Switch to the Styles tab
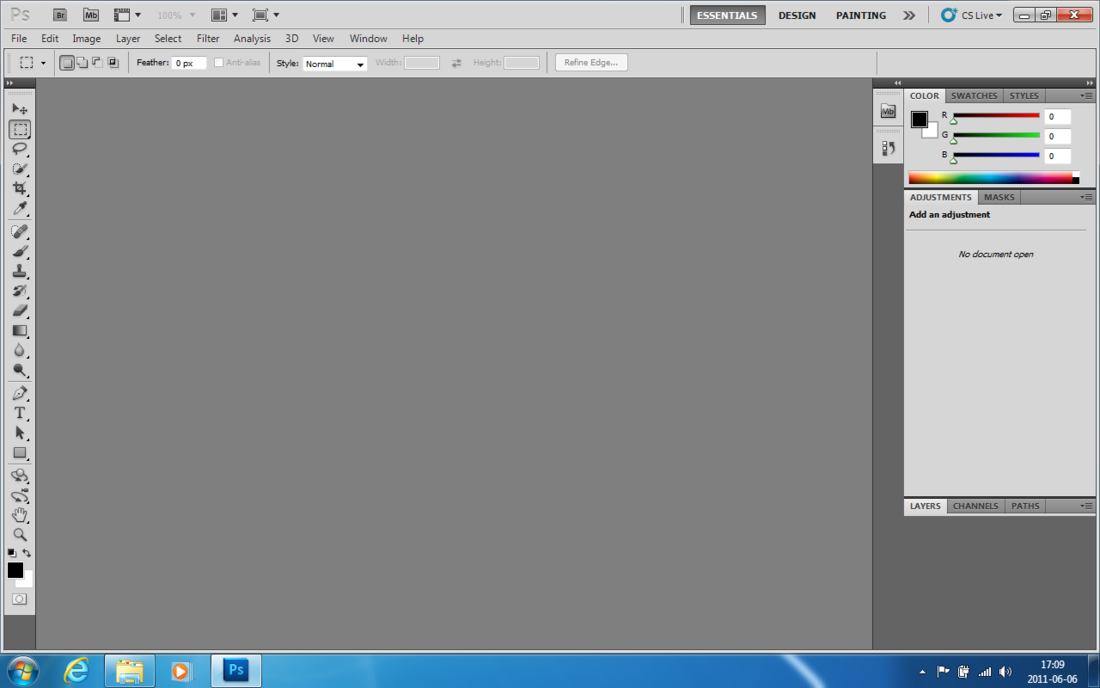Screen dimensions: 1100x688 (x=1024, y=95)
